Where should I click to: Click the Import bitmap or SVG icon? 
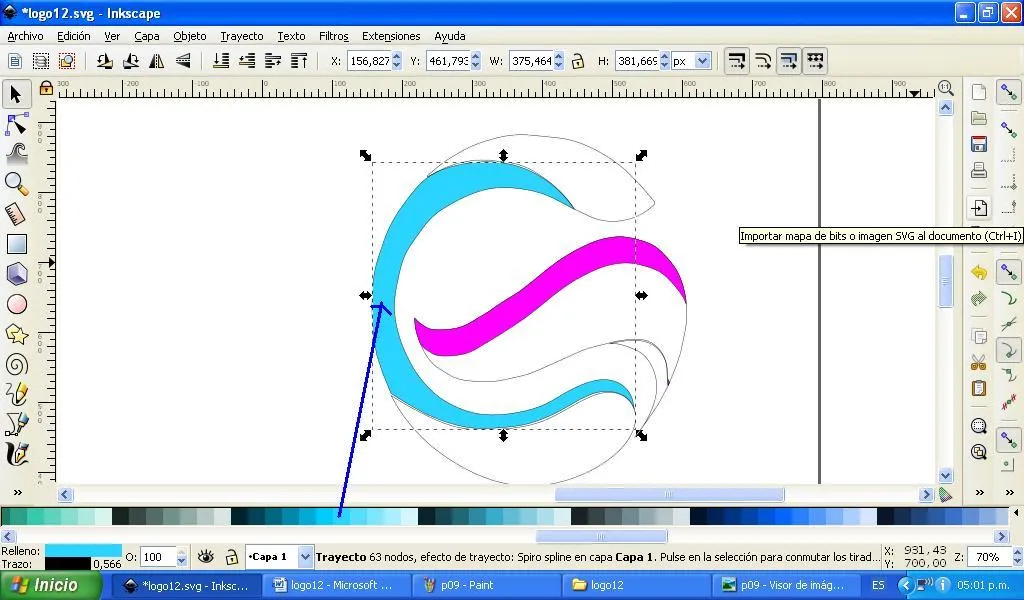978,208
